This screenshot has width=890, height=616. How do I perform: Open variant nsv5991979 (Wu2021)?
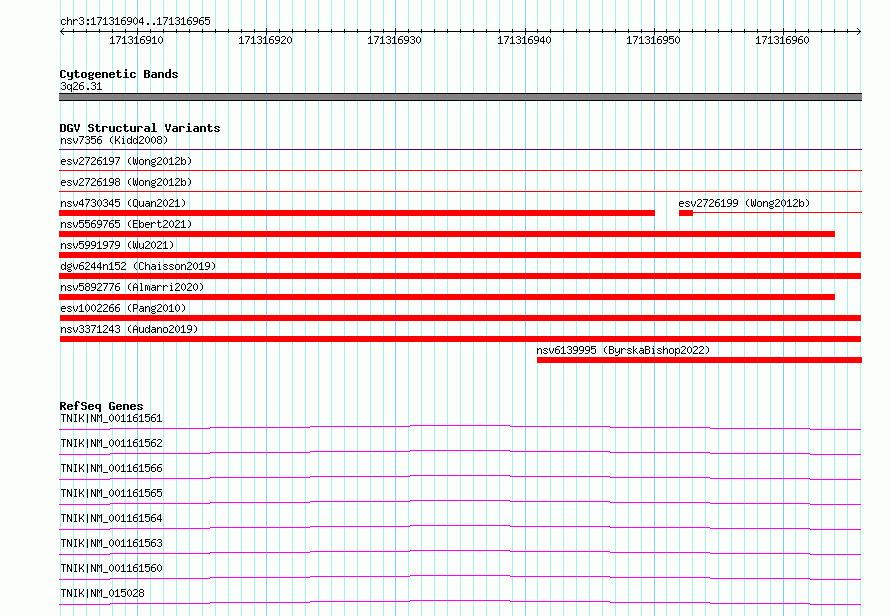pyautogui.click(x=117, y=245)
